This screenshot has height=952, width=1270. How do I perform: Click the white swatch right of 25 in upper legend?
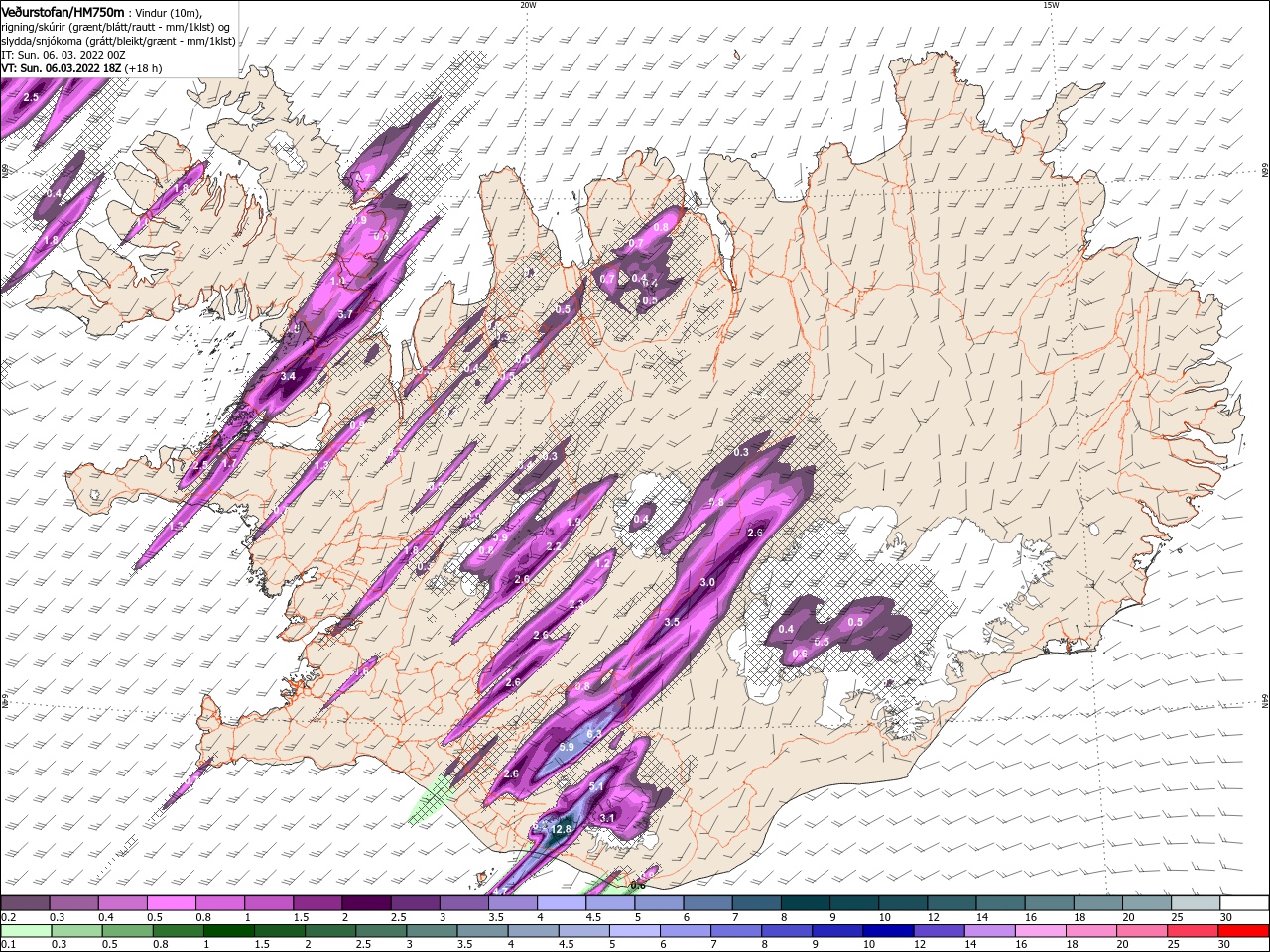tap(1244, 903)
